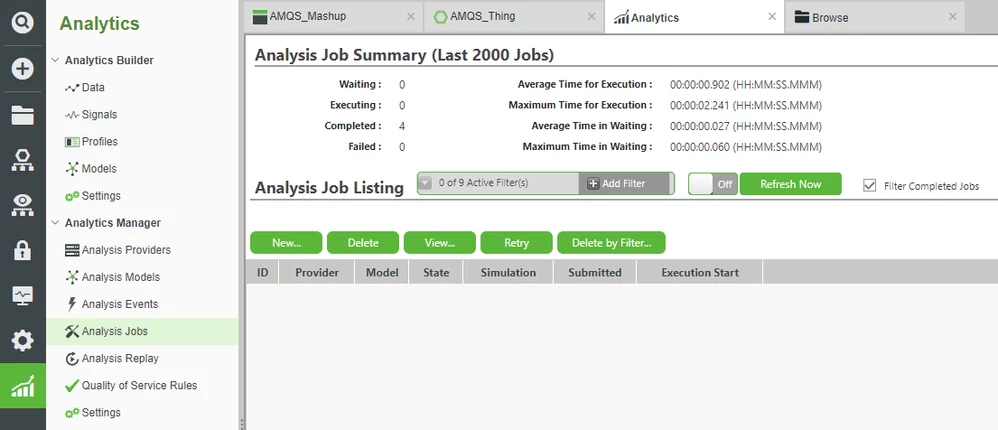Click Average Time in Waiting value 00:00:00.027
Viewport: 998px width, 430px height.
745,126
